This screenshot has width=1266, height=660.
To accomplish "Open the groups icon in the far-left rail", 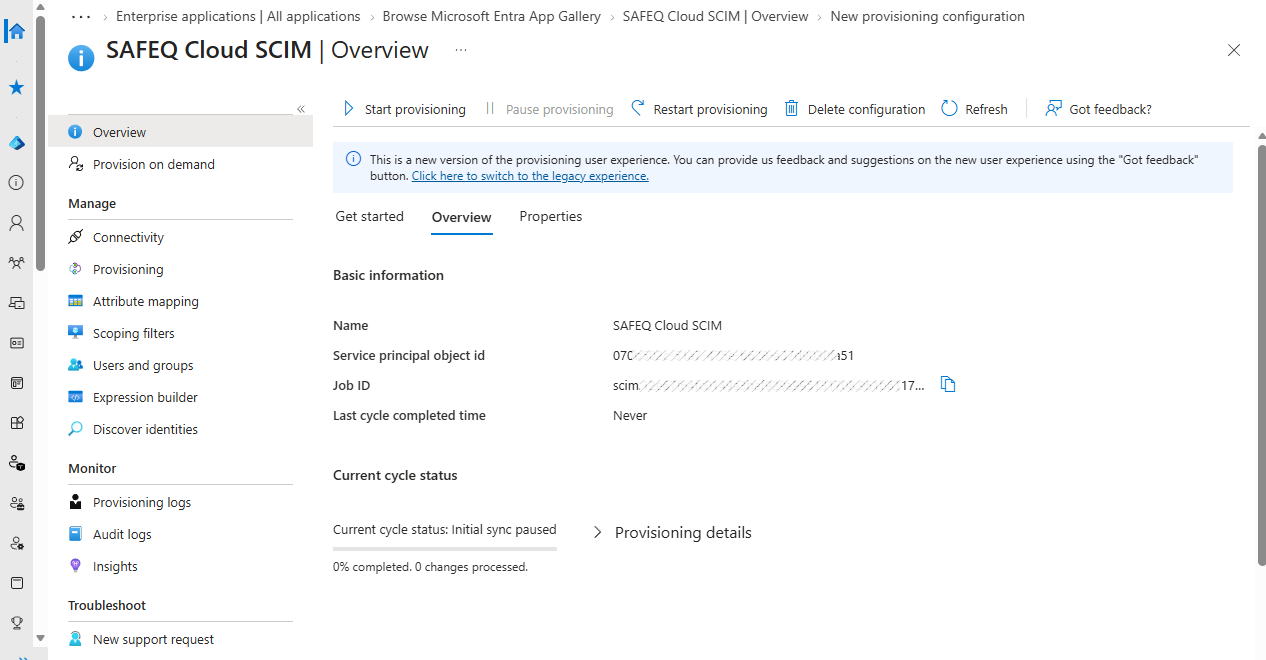I will [x=16, y=263].
